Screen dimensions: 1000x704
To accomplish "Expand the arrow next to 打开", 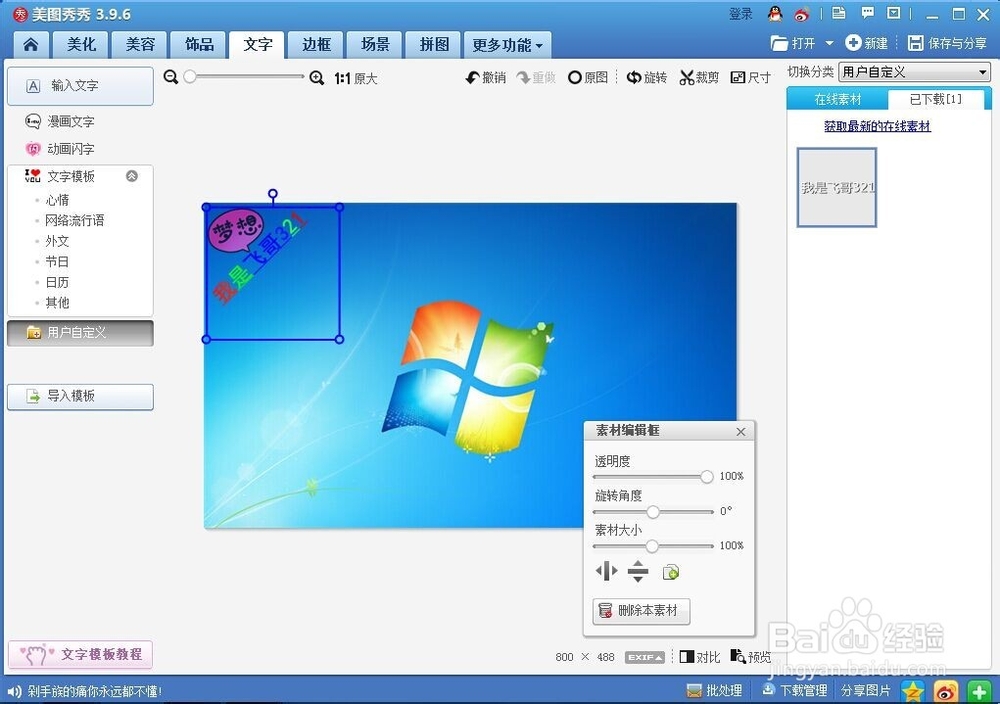I will pos(829,43).
